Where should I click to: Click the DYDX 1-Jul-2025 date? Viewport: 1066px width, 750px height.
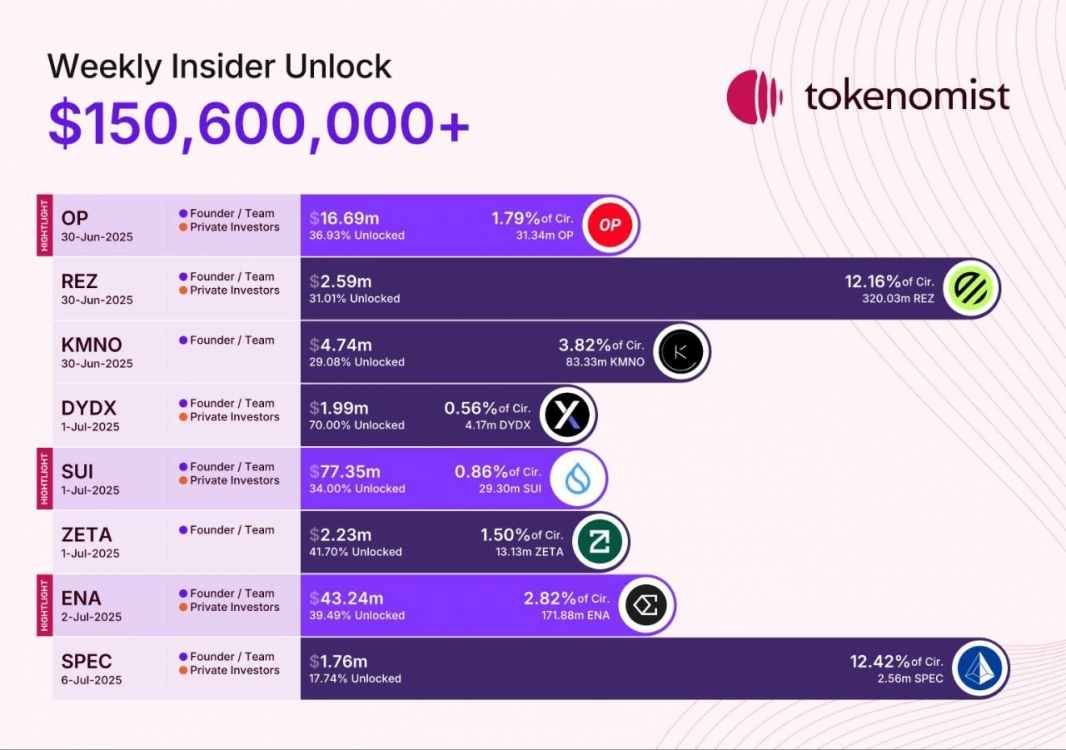pyautogui.click(x=91, y=427)
